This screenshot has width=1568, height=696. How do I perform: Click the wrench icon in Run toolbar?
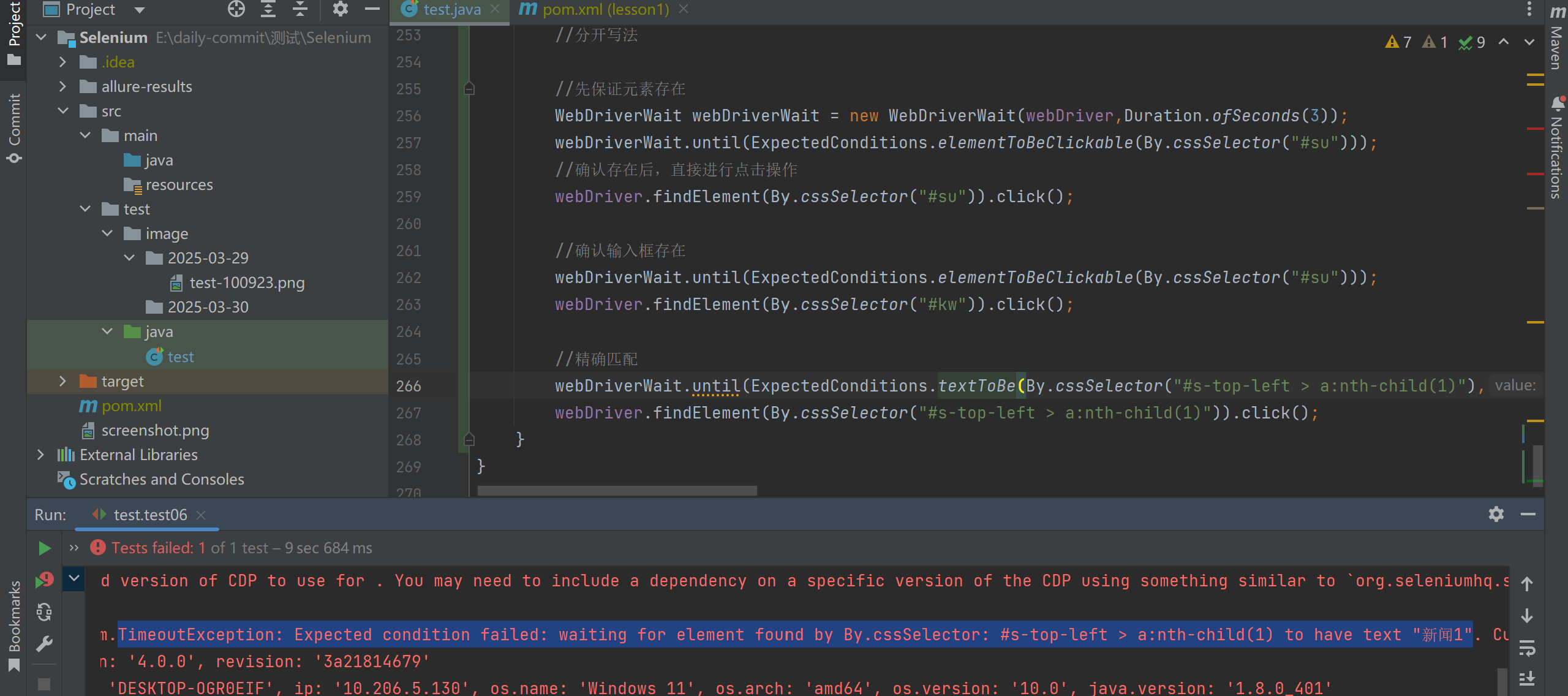tap(44, 644)
